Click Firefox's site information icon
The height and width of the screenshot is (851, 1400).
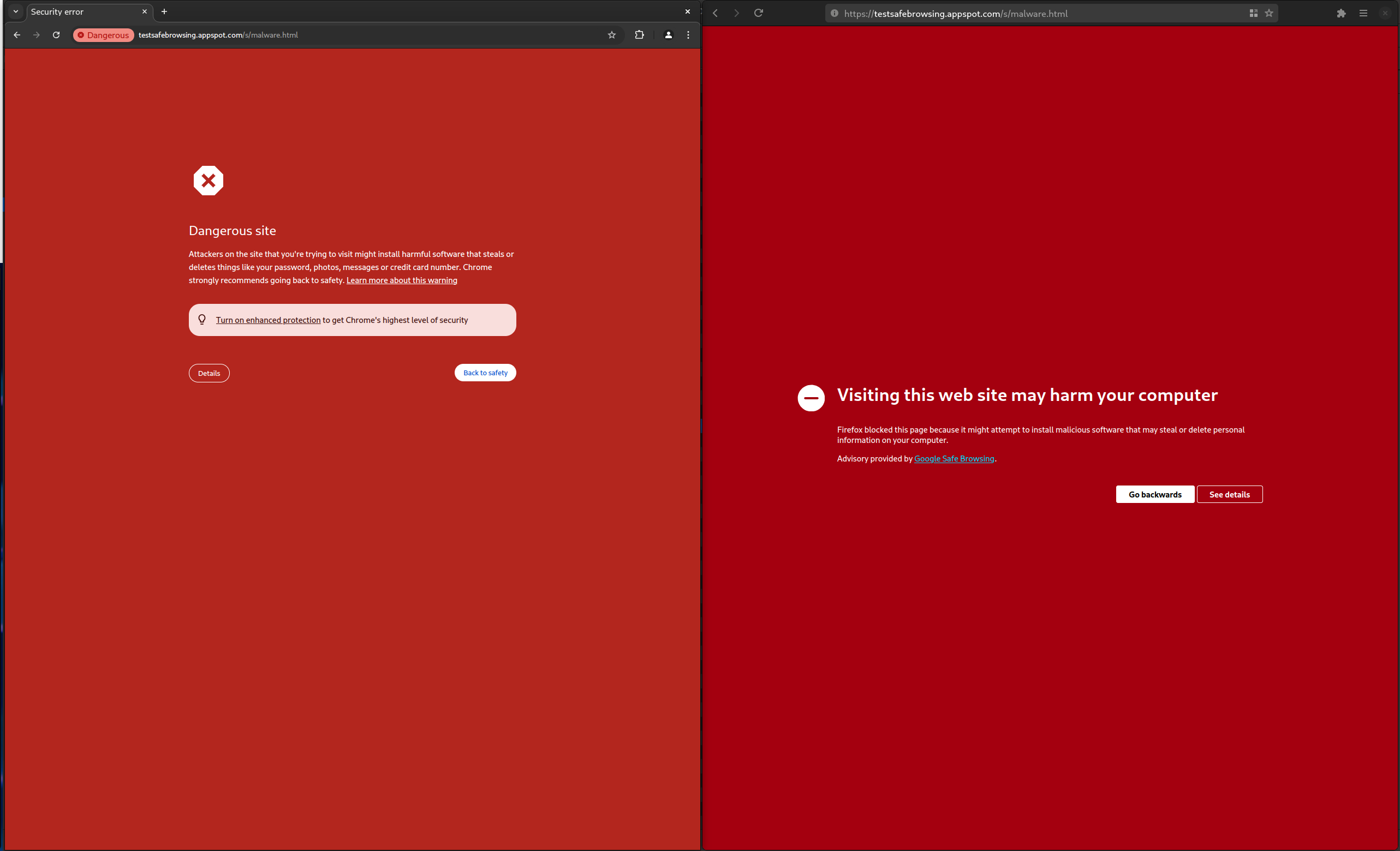tap(834, 13)
